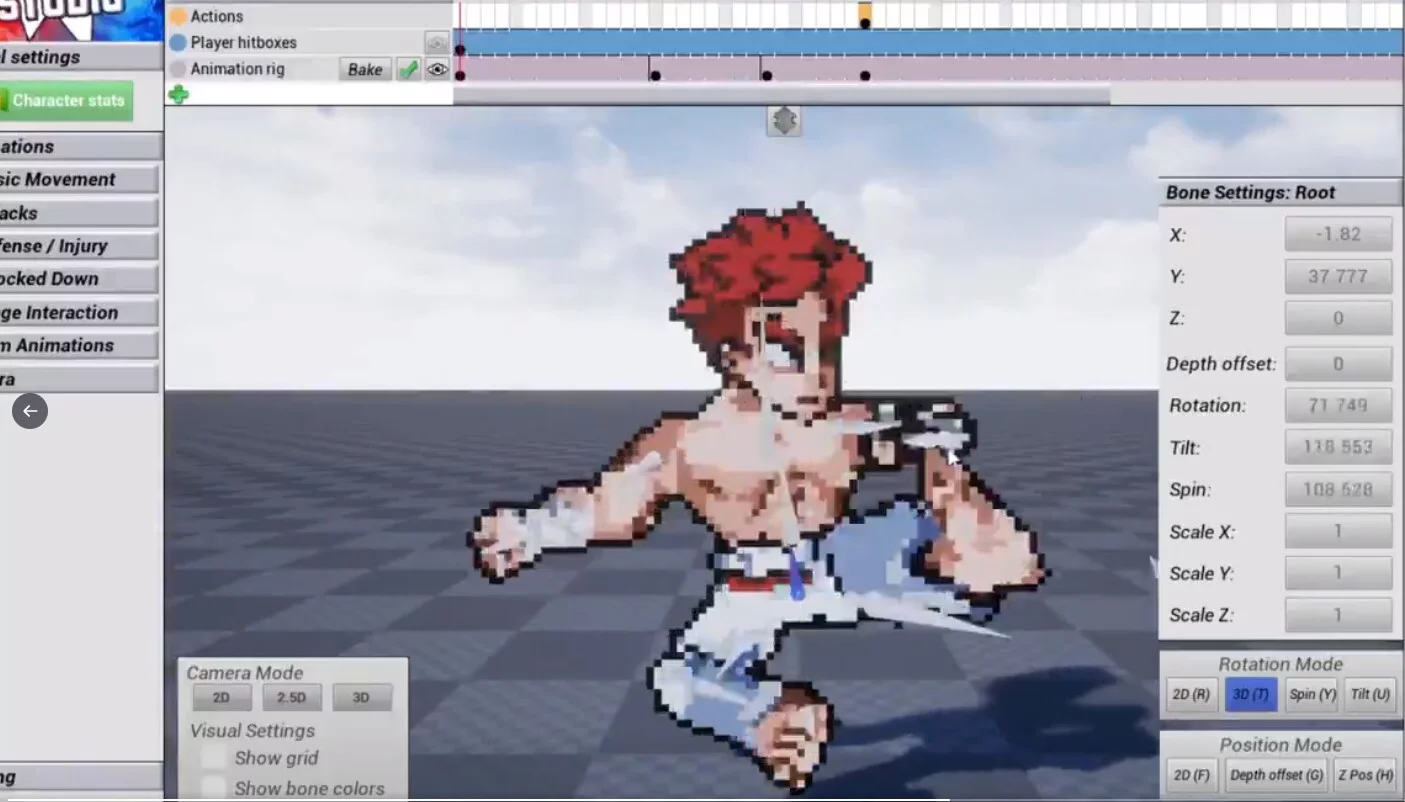Click the green plus add-layer icon
The height and width of the screenshot is (802, 1405).
tap(179, 95)
